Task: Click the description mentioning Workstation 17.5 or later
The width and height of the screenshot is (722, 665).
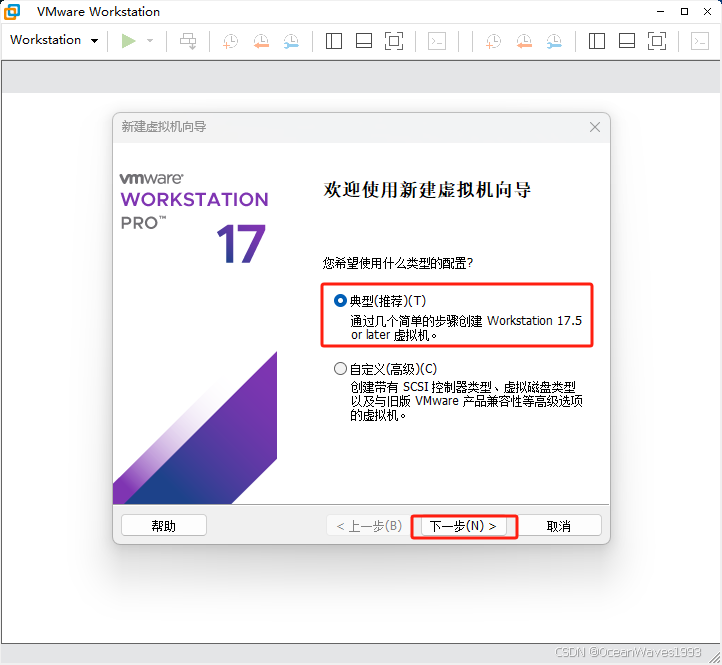Action: 466,327
